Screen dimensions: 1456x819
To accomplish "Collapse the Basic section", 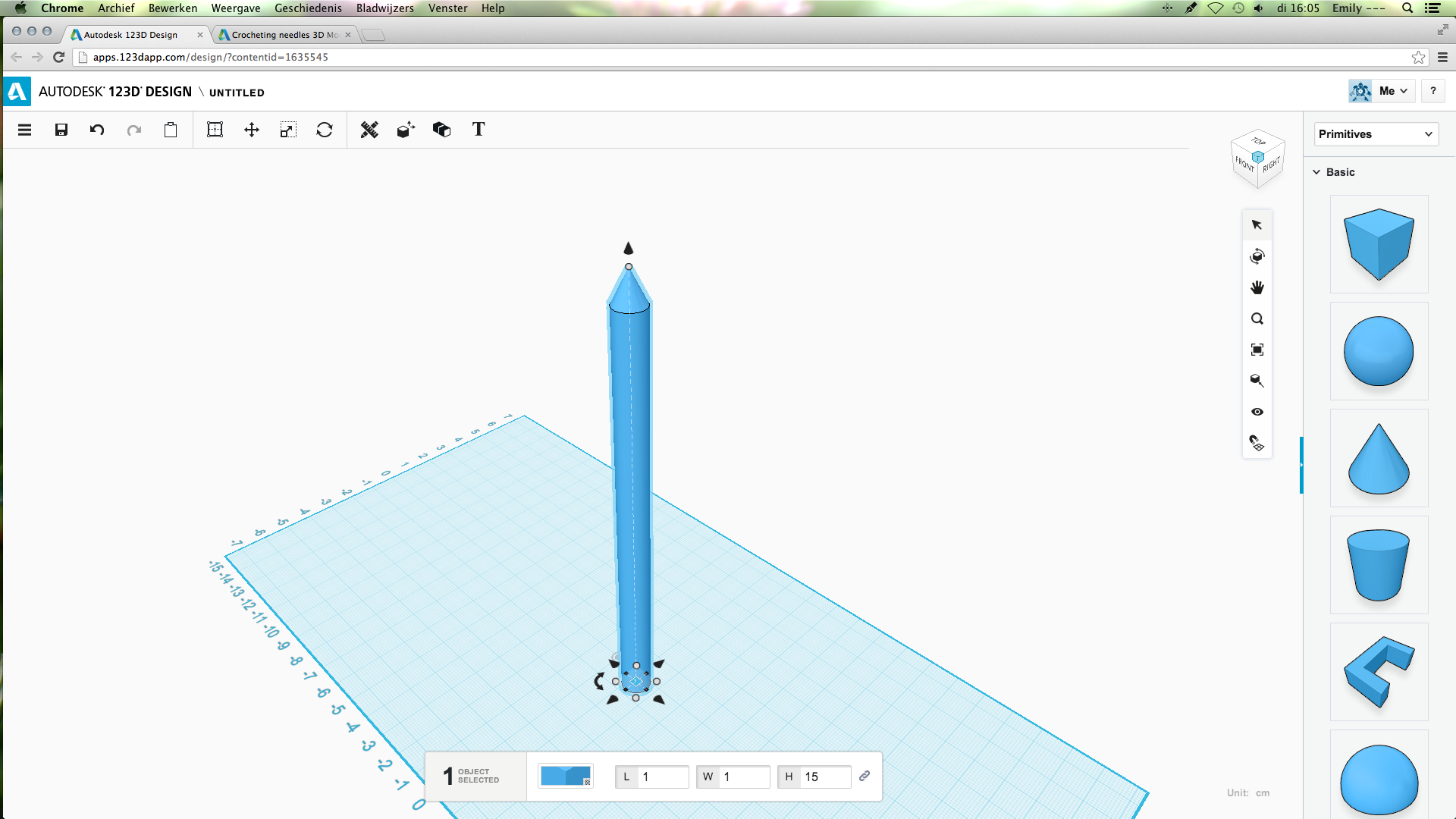I will click(x=1317, y=172).
